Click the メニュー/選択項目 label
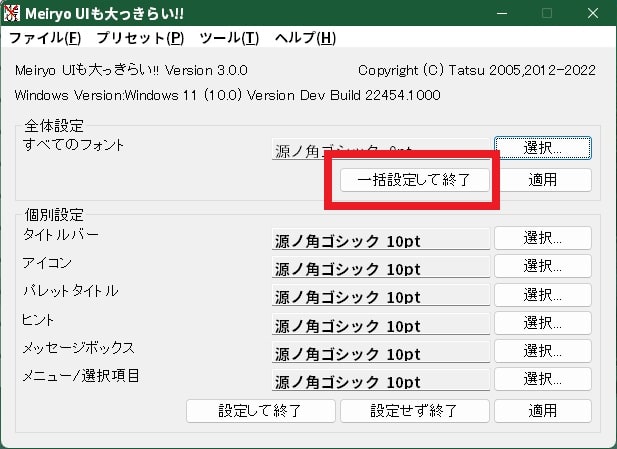The width and height of the screenshot is (617, 449). pyautogui.click(x=81, y=376)
